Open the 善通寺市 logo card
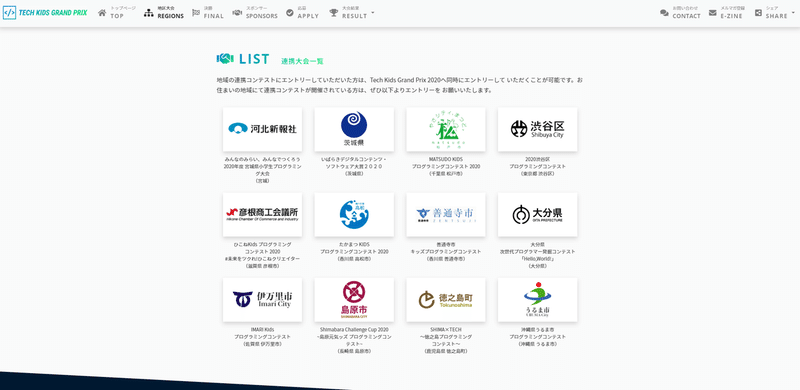 [446, 214]
